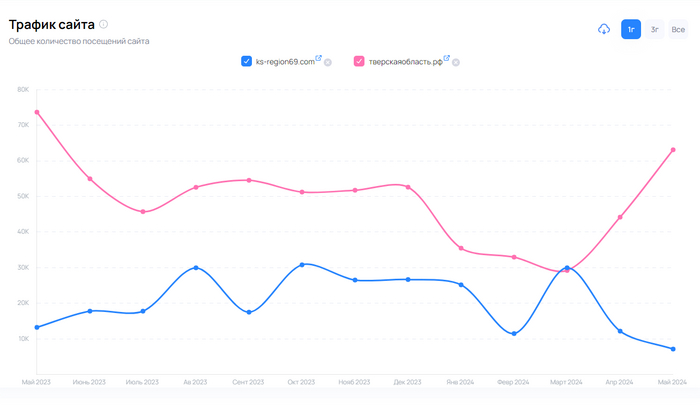Open info tooltip next to Трафик сайта
This screenshot has height=409, width=700.
(x=103, y=24)
